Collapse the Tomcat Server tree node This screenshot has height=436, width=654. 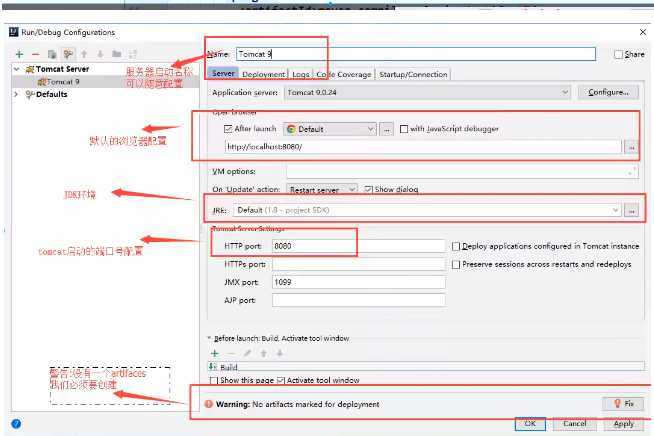(17, 69)
